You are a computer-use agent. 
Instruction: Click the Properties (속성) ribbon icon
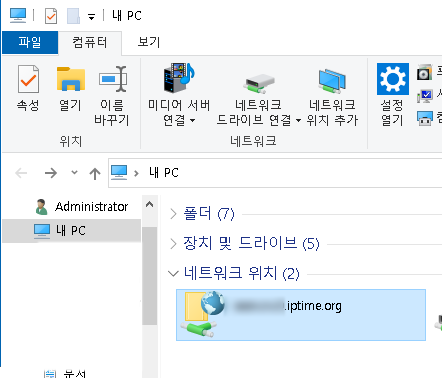tap(28, 79)
